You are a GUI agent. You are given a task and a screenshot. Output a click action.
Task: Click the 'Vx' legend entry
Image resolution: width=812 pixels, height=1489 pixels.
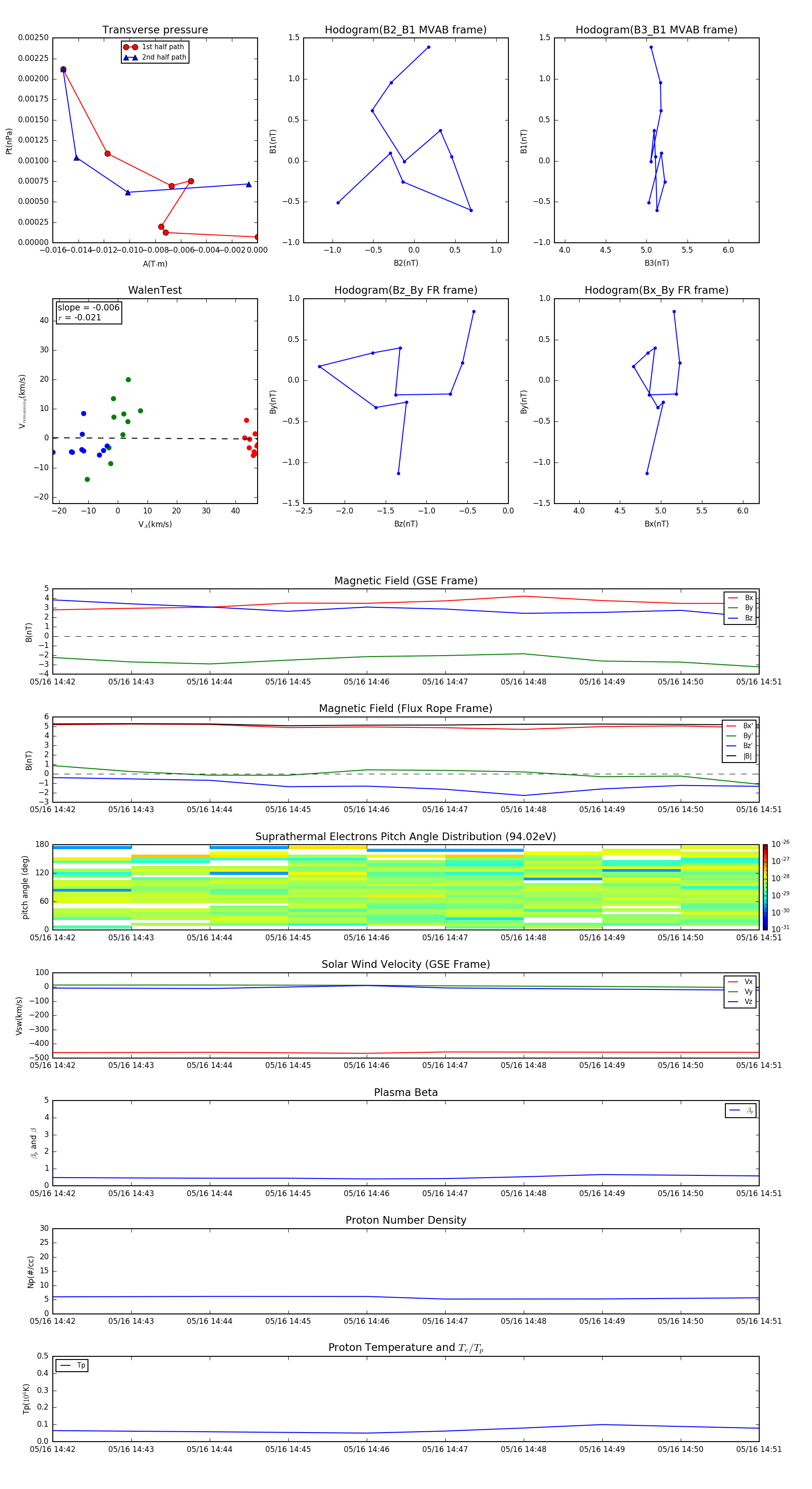[740, 981]
